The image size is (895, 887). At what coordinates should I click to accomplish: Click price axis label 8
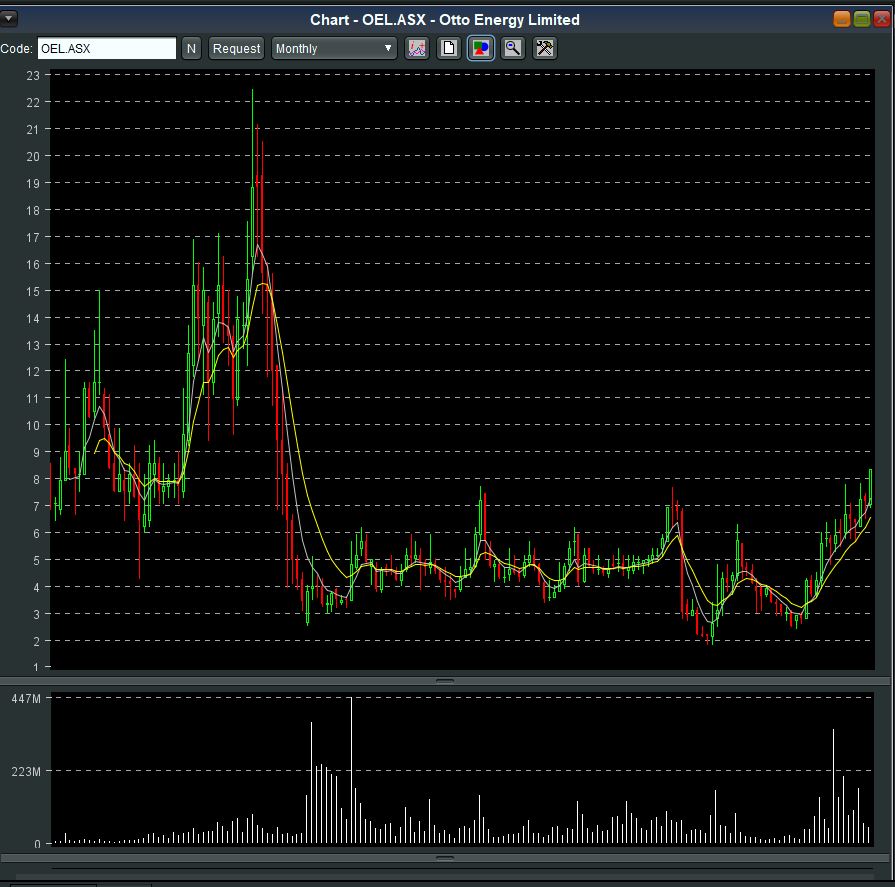point(37,479)
